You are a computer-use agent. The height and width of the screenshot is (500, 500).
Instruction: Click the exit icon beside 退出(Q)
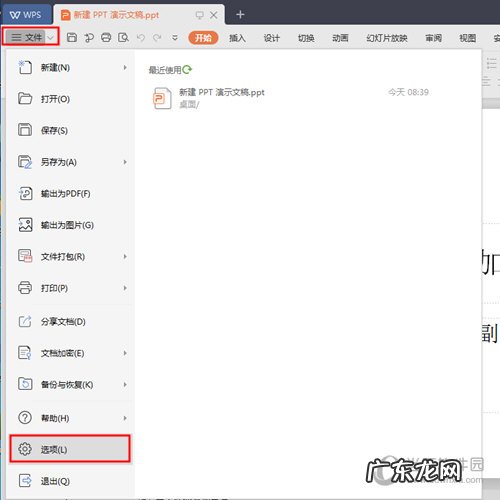point(25,481)
